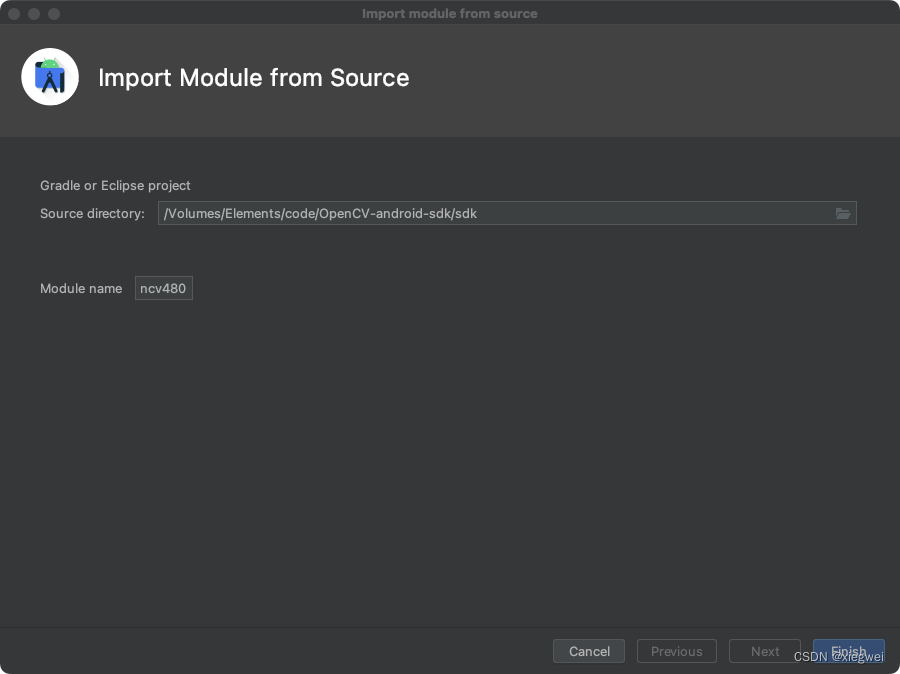Finish importing the module
Viewport: 900px width, 674px height.
point(848,651)
